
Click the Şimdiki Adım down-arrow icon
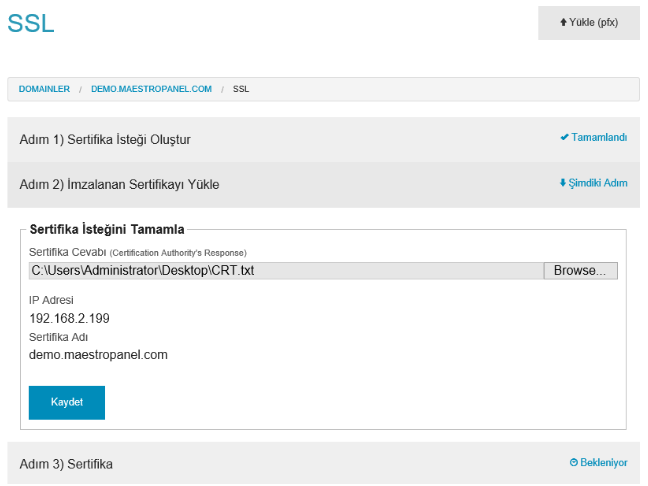pos(562,183)
